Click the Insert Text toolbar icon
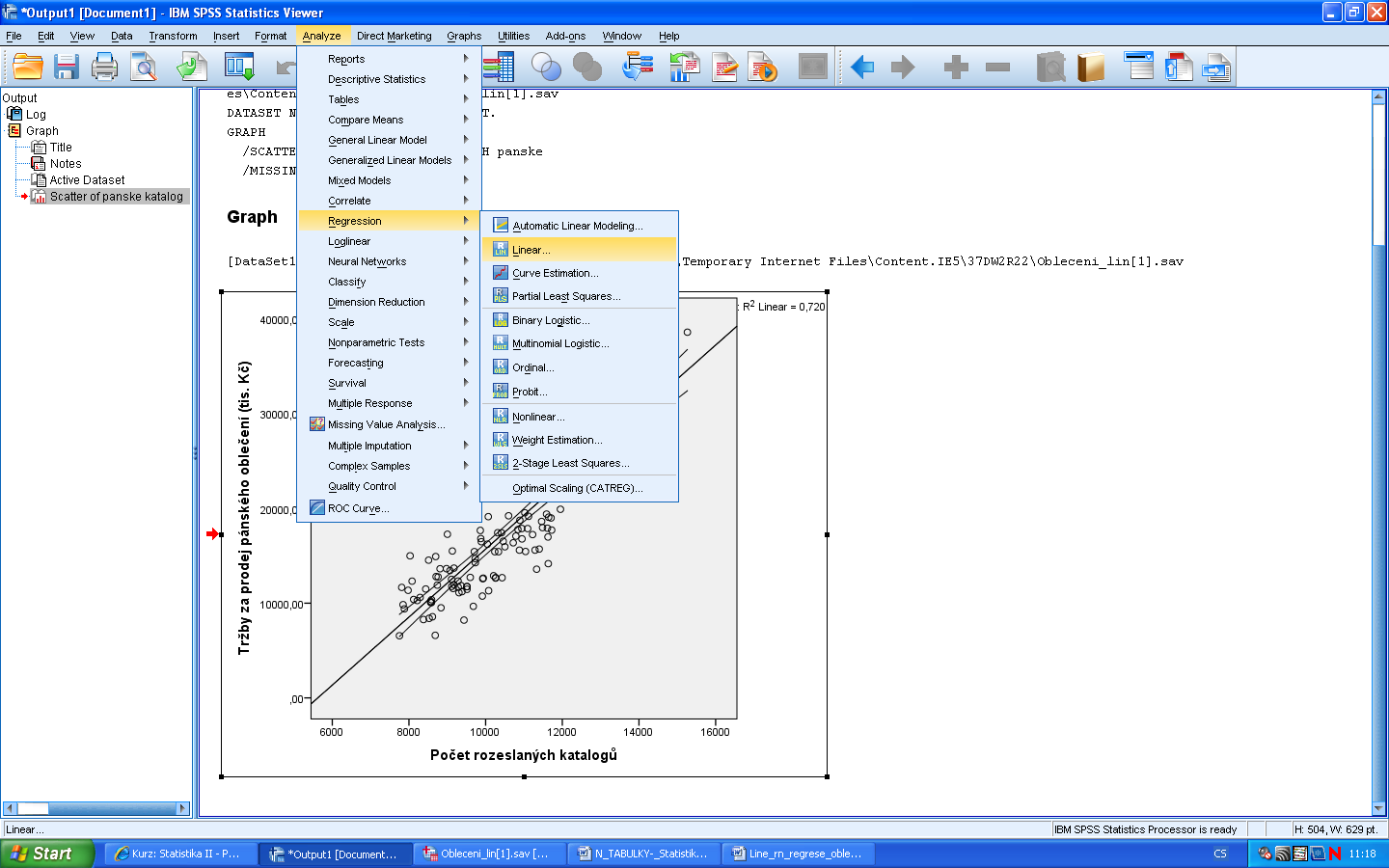 click(1217, 67)
